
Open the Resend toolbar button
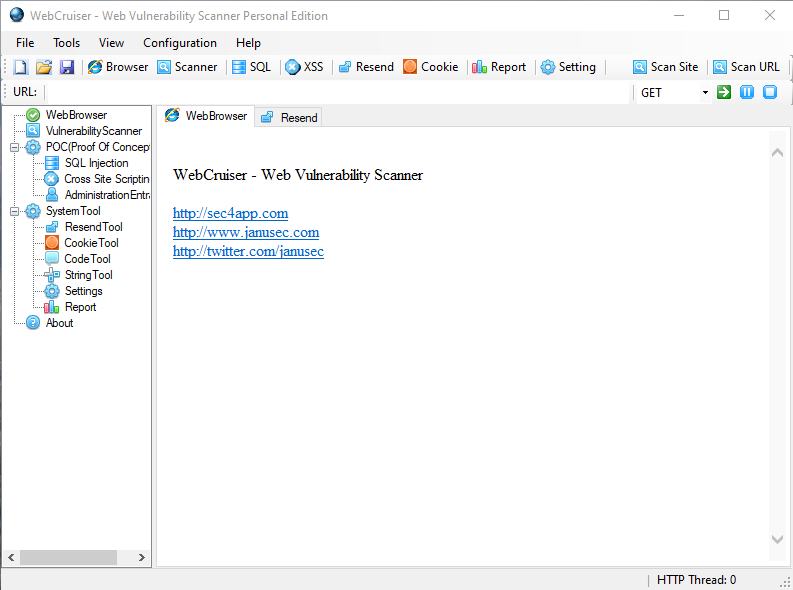click(366, 67)
